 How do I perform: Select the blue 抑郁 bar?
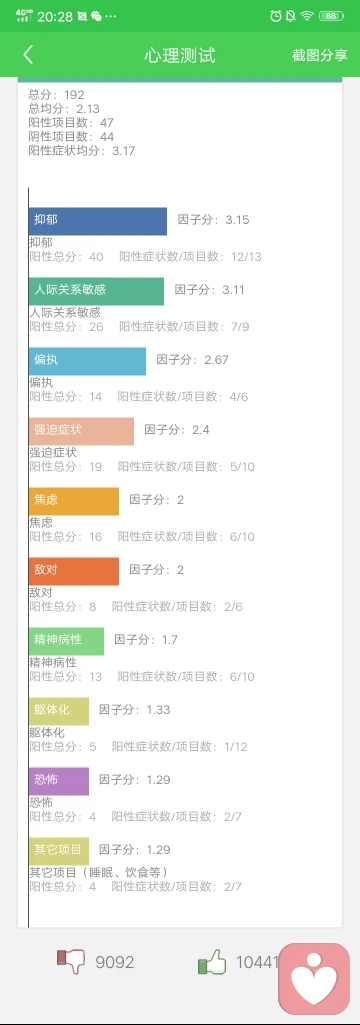click(98, 221)
